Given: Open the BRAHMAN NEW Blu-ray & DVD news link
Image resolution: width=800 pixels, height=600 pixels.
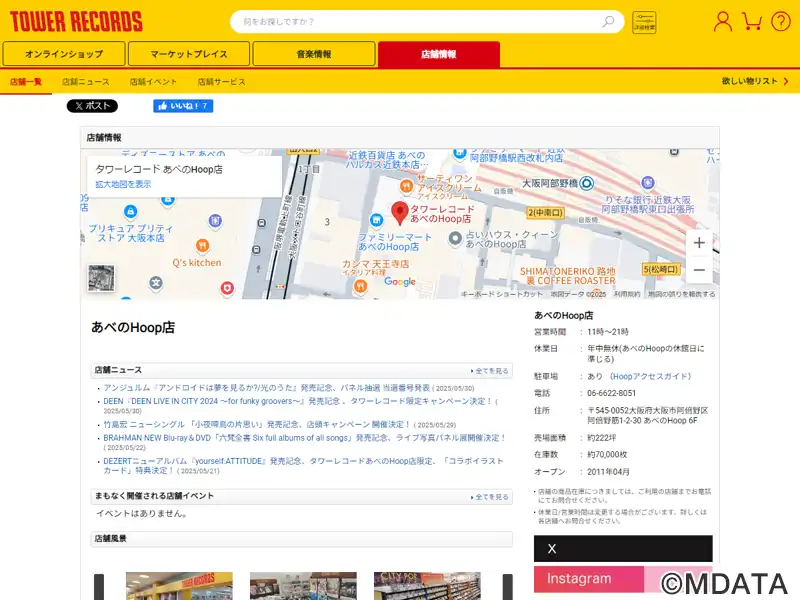Looking at the screenshot, I should point(305,438).
